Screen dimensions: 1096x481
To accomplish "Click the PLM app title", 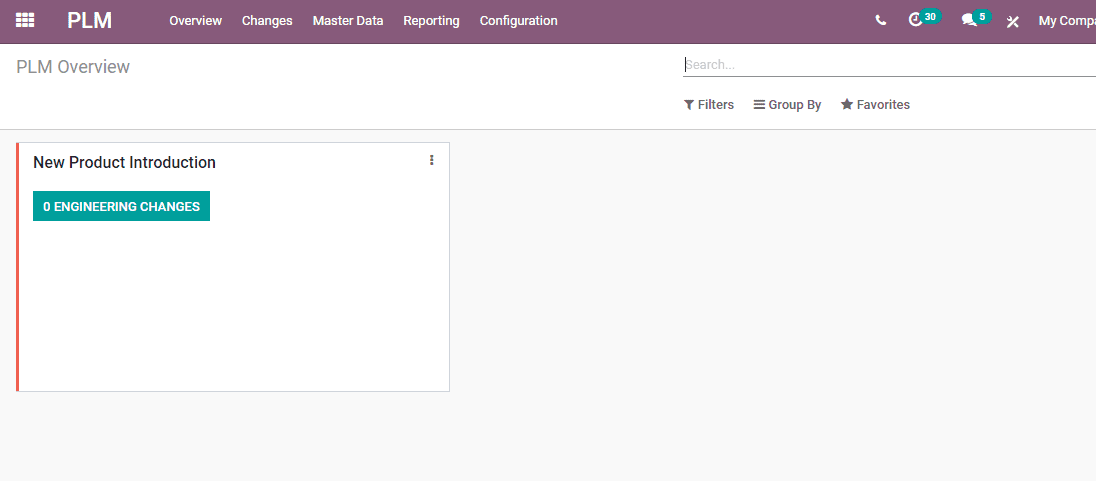I will point(89,20).
